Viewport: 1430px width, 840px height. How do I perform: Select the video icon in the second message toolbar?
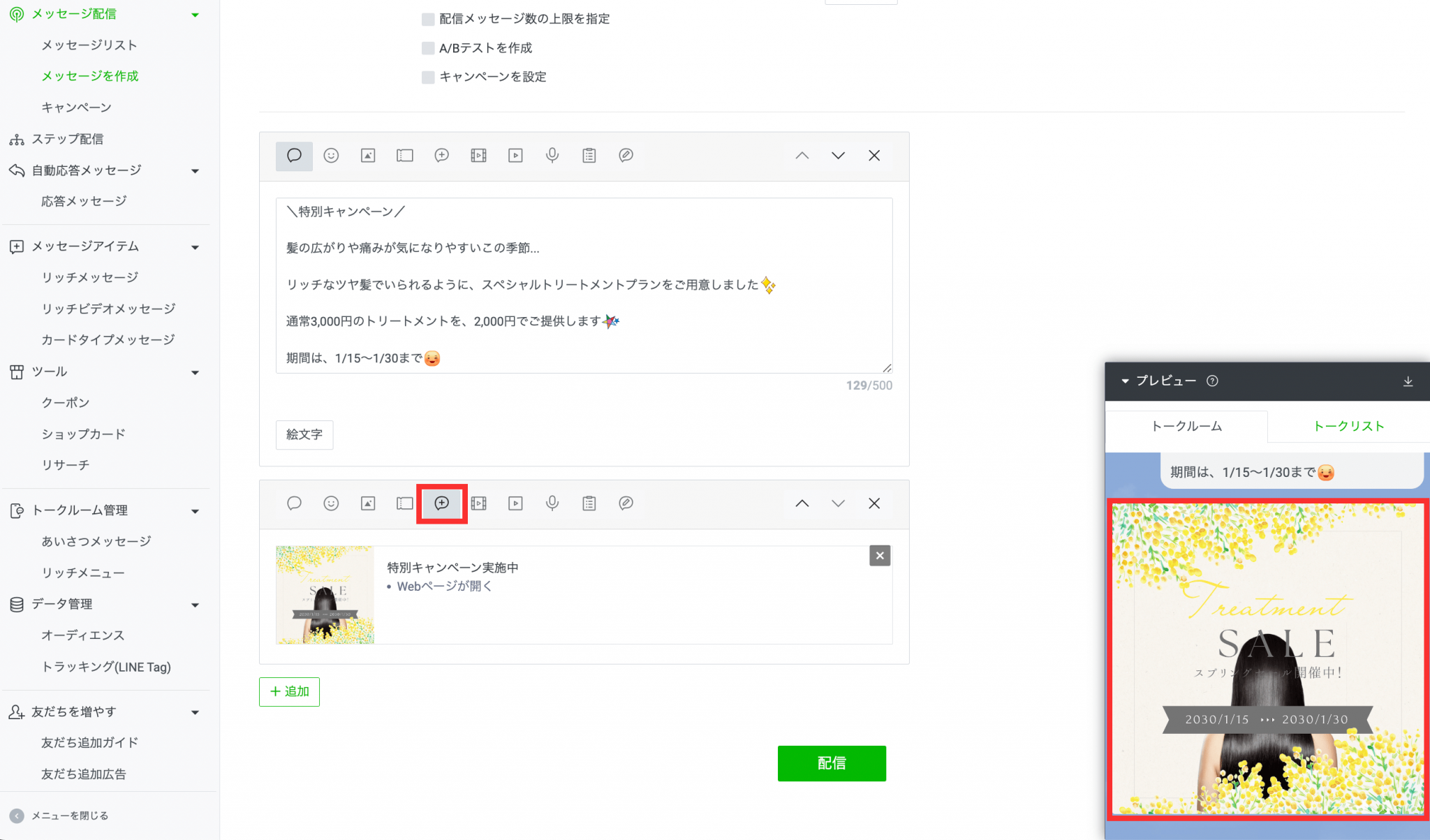point(515,503)
